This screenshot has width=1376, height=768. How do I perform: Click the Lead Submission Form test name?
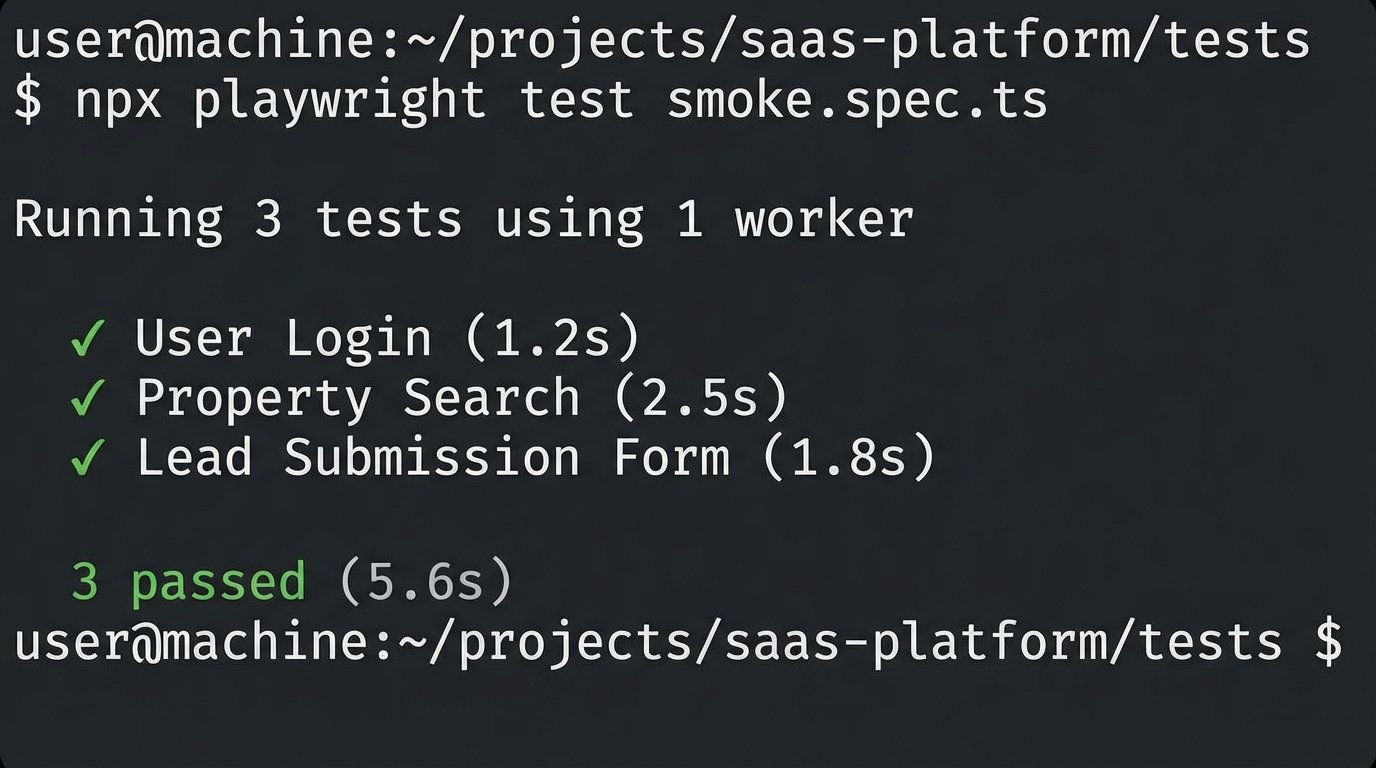(433, 457)
